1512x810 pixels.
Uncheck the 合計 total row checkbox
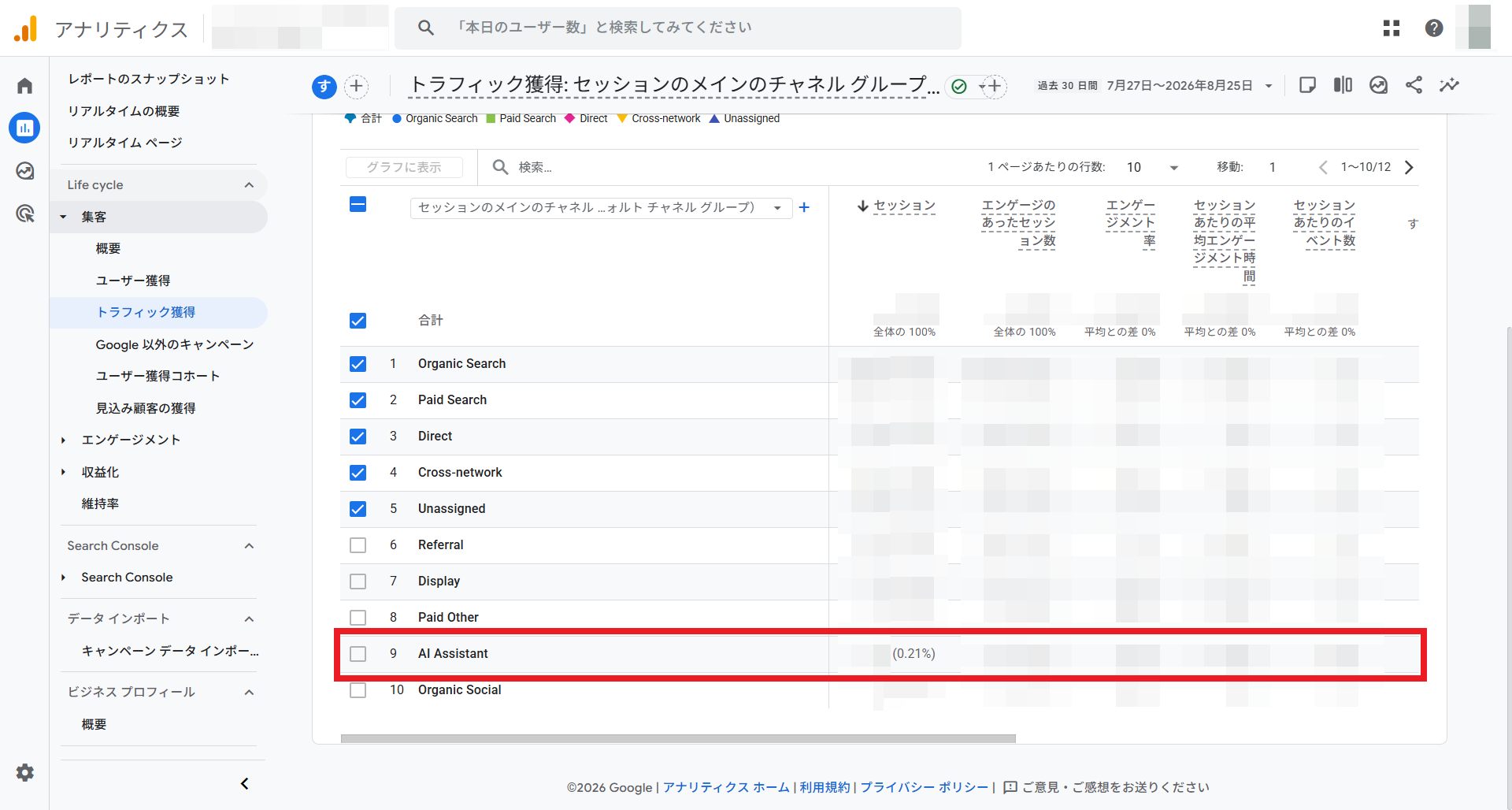(x=358, y=321)
